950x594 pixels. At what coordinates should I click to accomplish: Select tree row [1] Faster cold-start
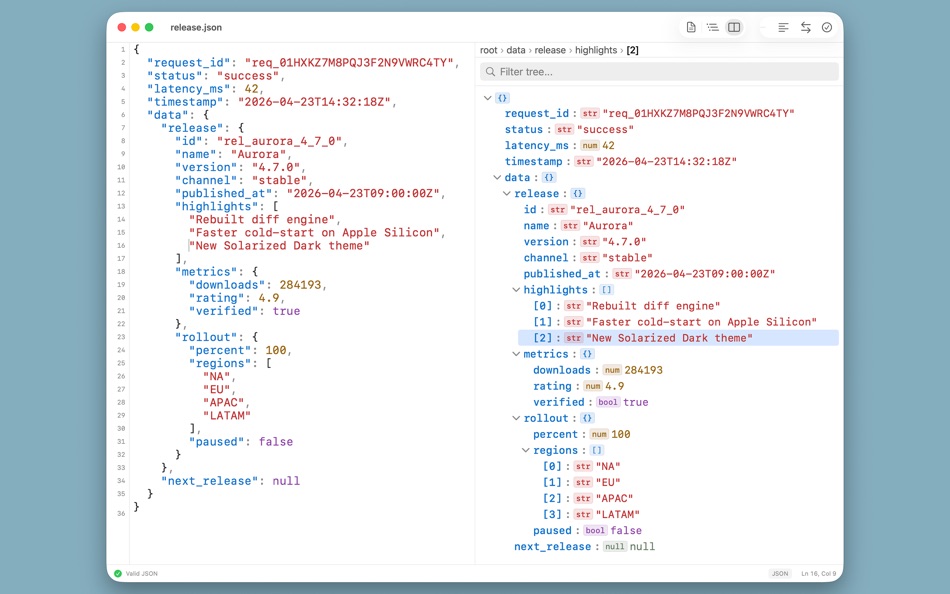click(x=679, y=322)
